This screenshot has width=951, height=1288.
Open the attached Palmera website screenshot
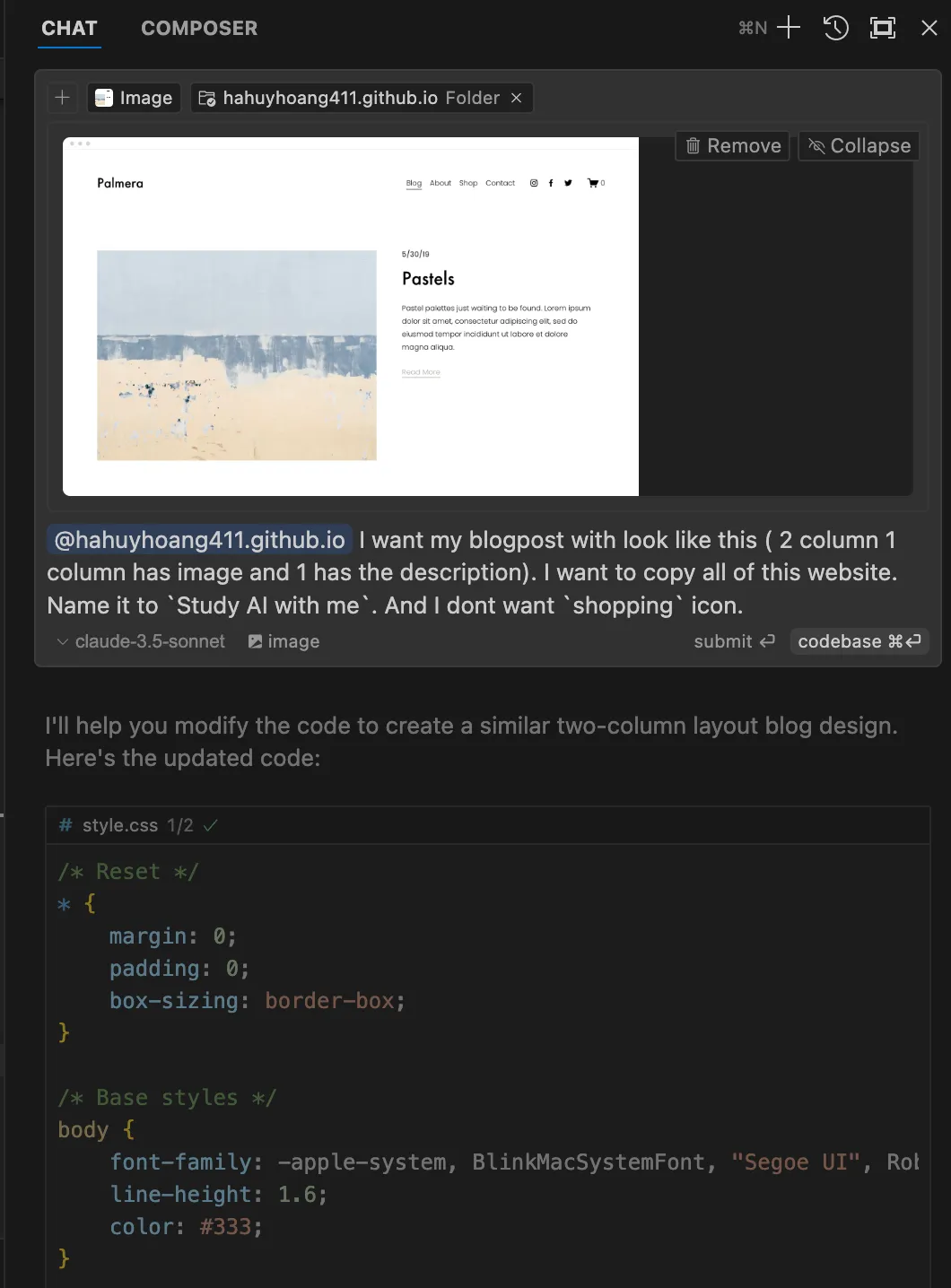[351, 317]
